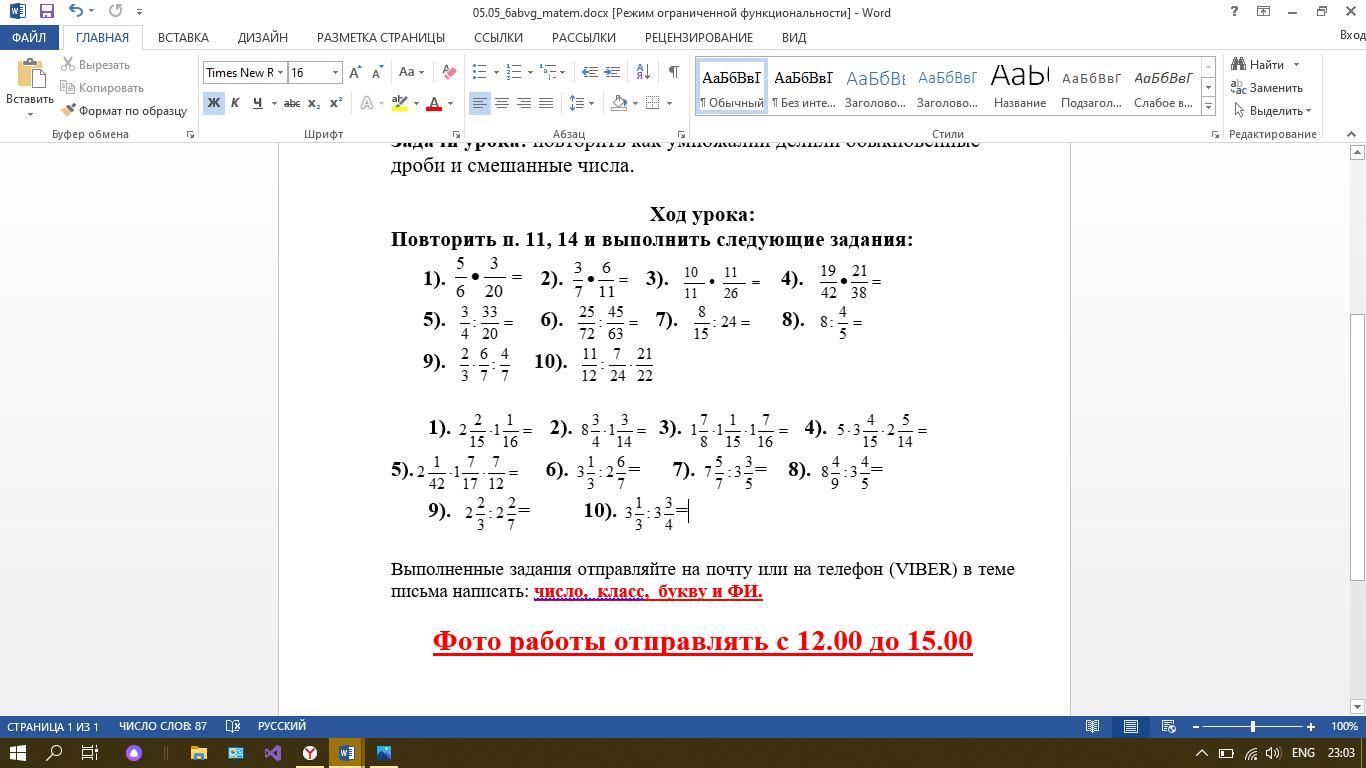Image resolution: width=1366 pixels, height=768 pixels.
Task: Click the 100% zoom level indicator
Action: 1344,726
